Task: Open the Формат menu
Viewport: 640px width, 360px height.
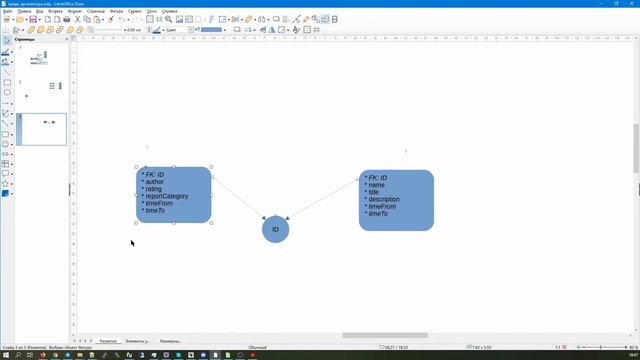Action: coord(75,11)
